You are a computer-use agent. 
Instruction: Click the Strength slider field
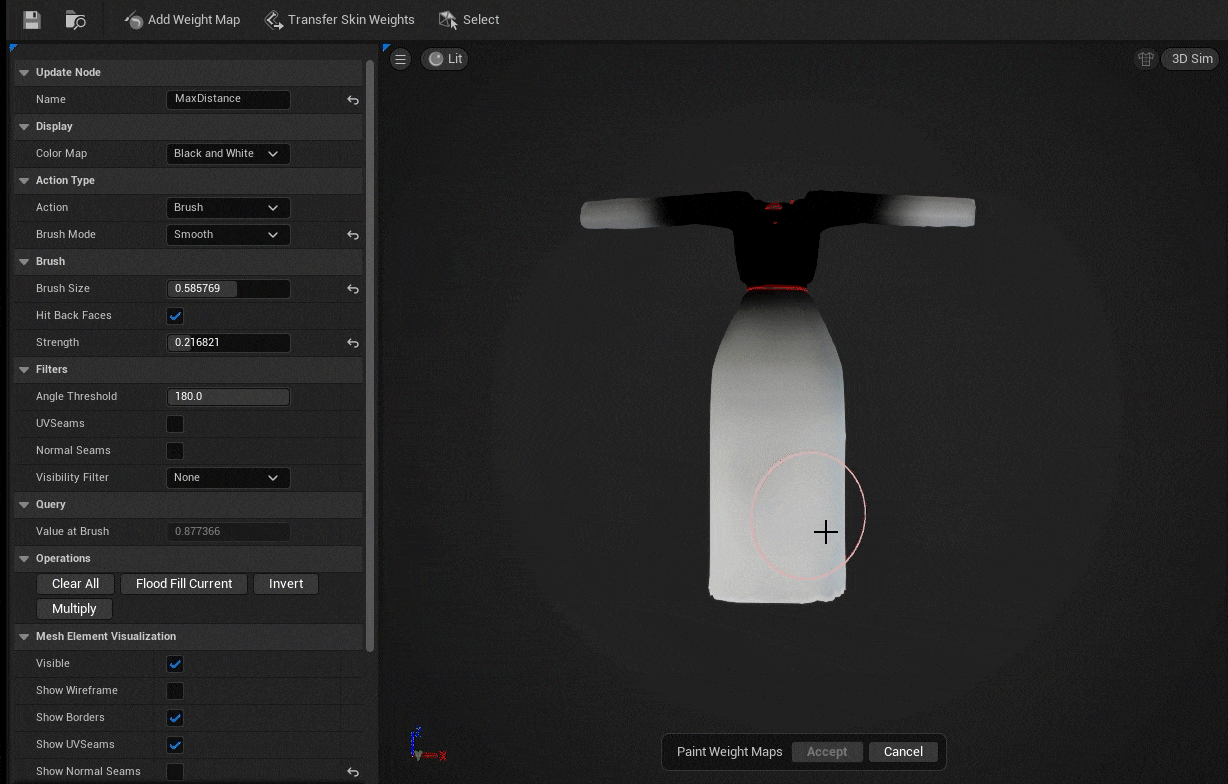[228, 343]
